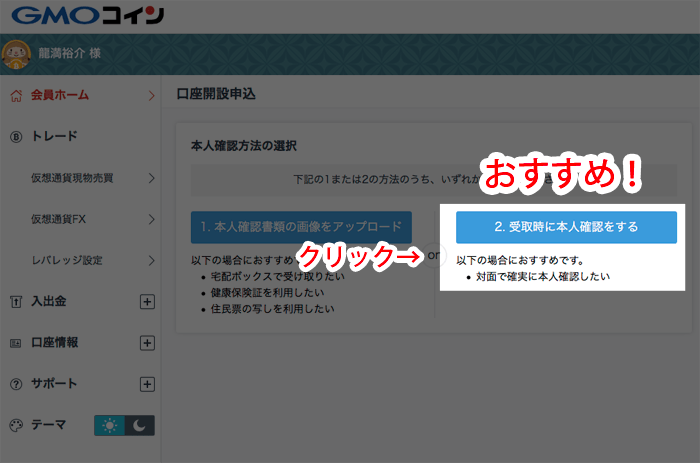Expand the 口座情報 section plus button

[147, 343]
